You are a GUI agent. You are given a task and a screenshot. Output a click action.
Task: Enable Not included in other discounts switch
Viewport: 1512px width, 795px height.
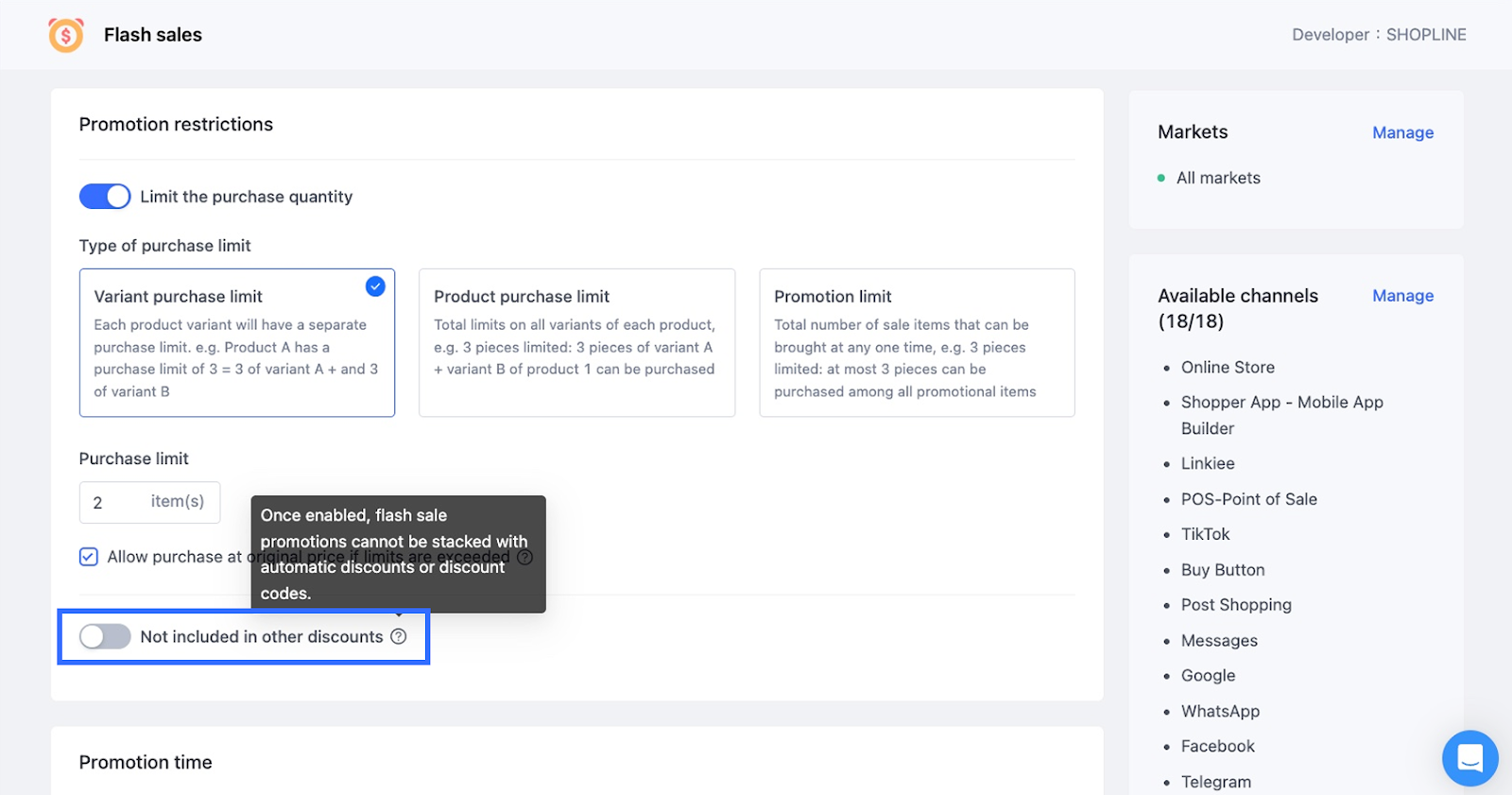tap(105, 636)
